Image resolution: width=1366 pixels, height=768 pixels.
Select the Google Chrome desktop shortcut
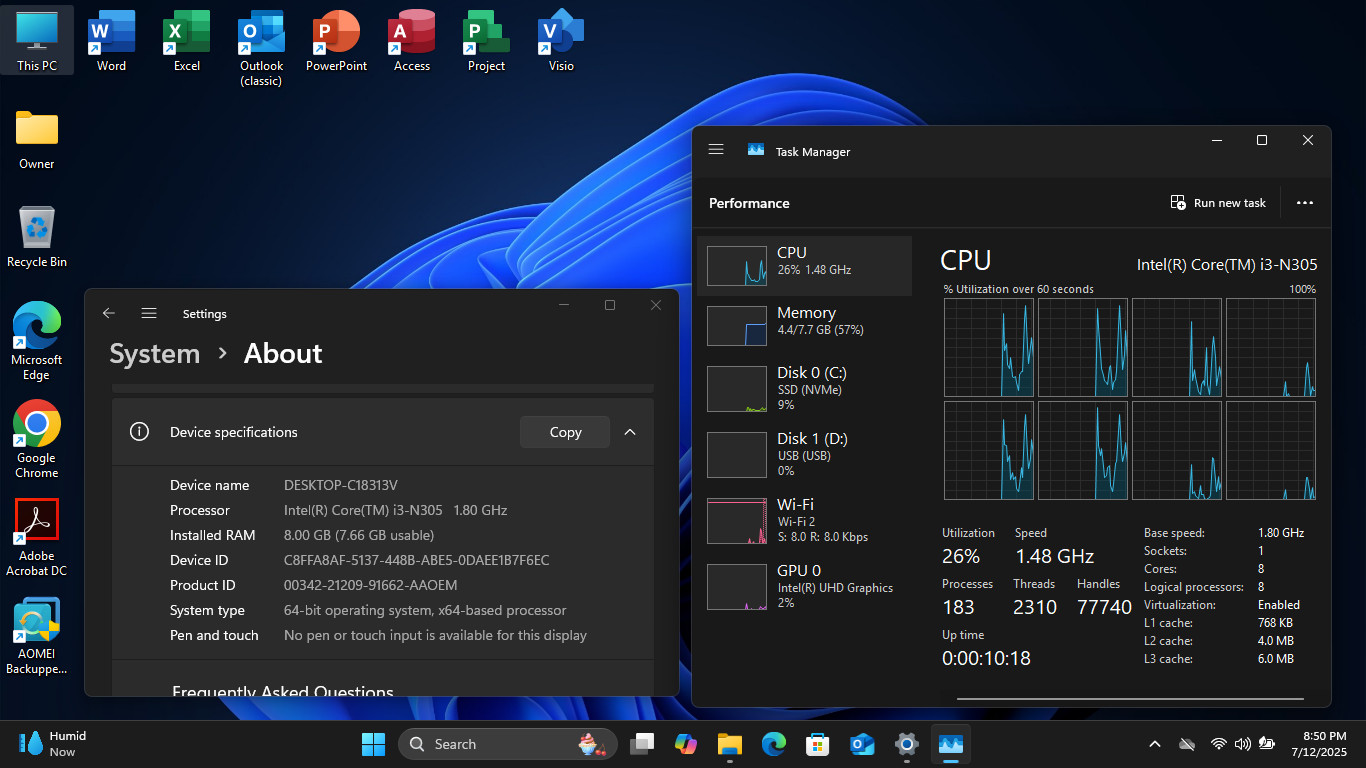[37, 439]
